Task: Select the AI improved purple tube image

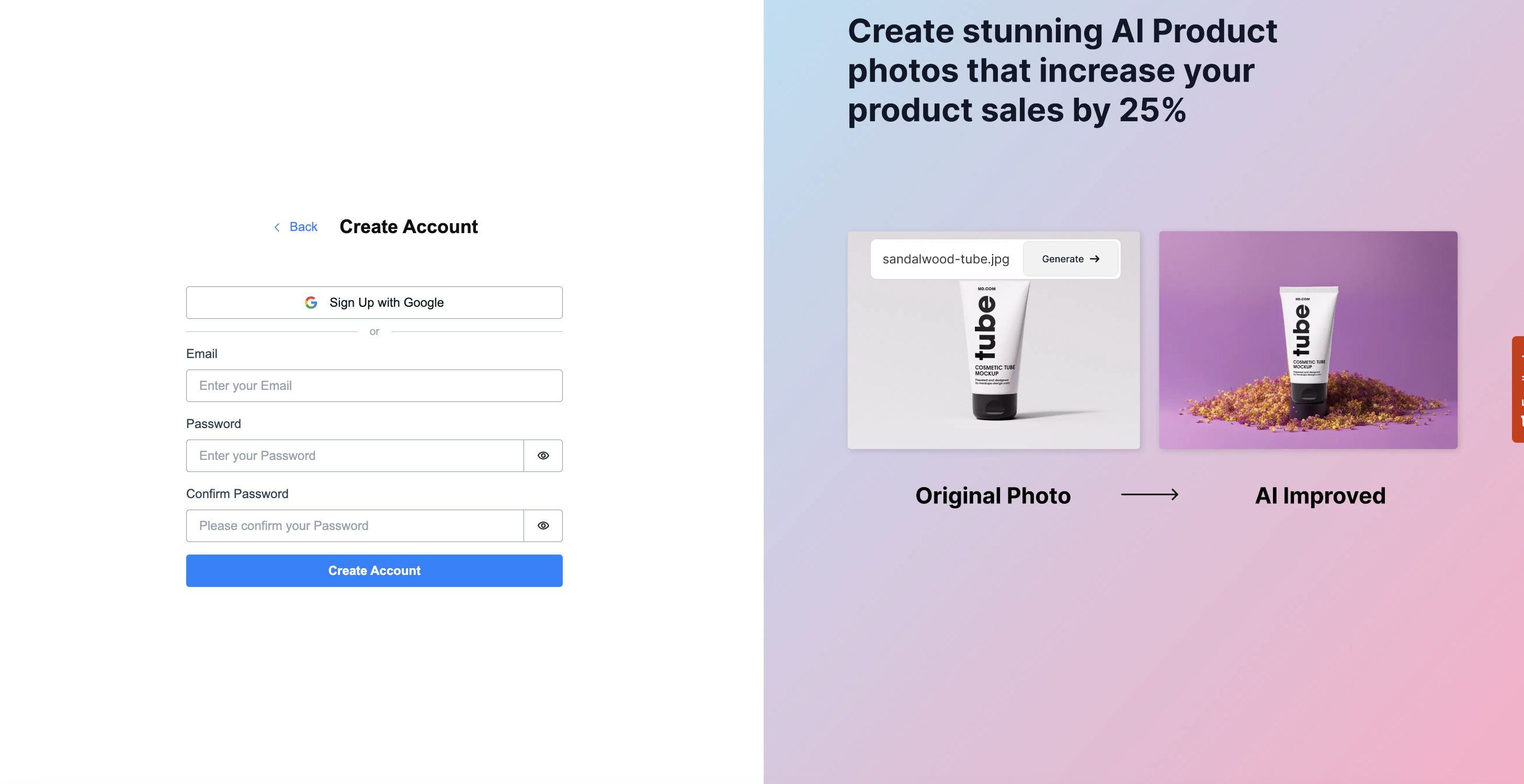Action: (x=1307, y=340)
